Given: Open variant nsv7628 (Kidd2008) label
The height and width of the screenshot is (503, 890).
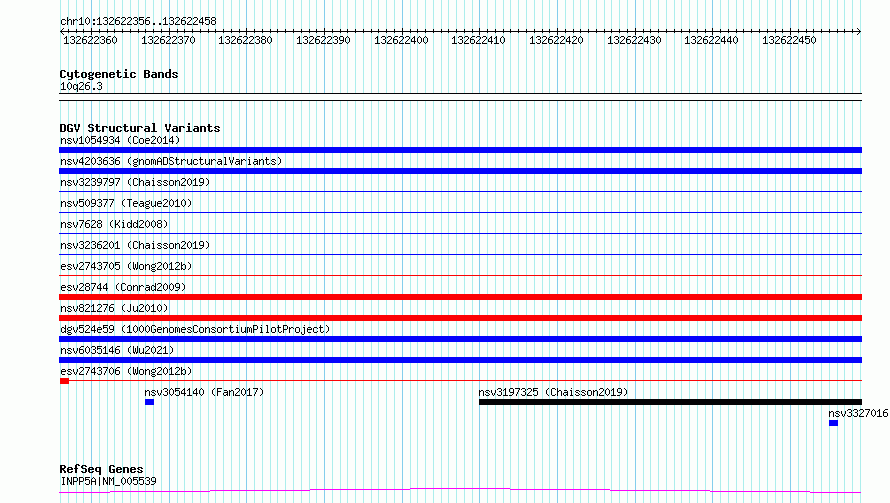Looking at the screenshot, I should (x=114, y=224).
